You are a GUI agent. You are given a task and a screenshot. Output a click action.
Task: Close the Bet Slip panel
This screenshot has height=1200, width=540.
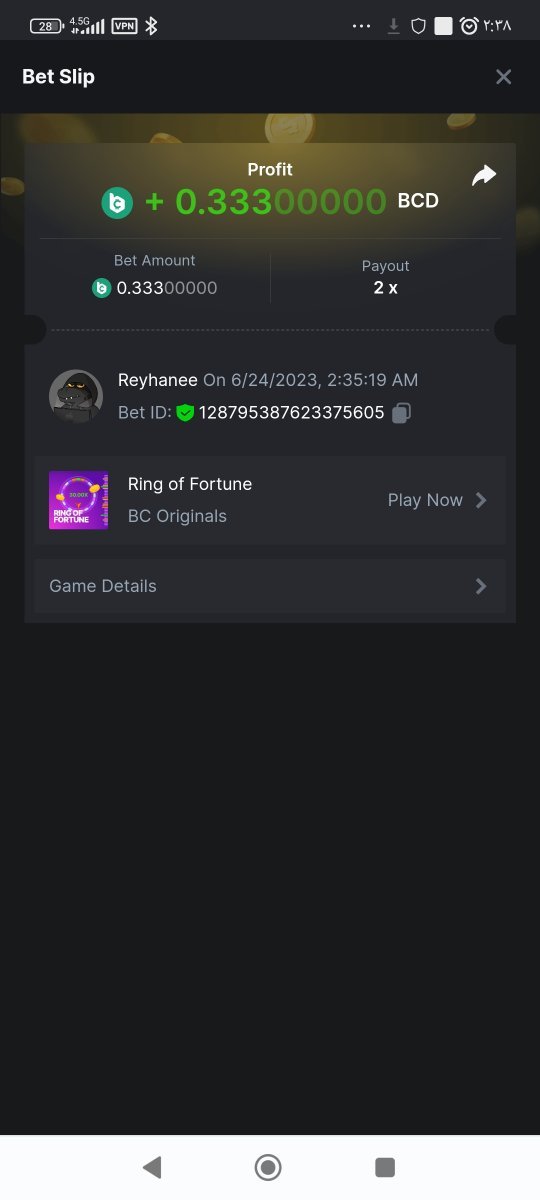click(504, 77)
